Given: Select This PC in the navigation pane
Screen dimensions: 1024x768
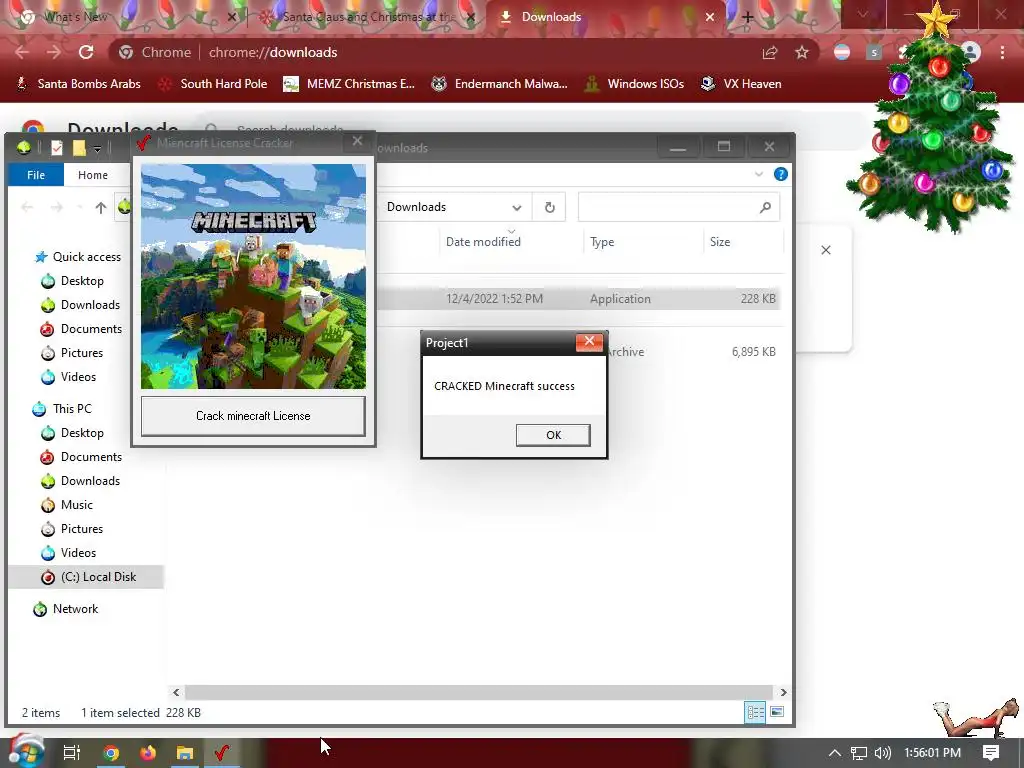Looking at the screenshot, I should [62, 409].
